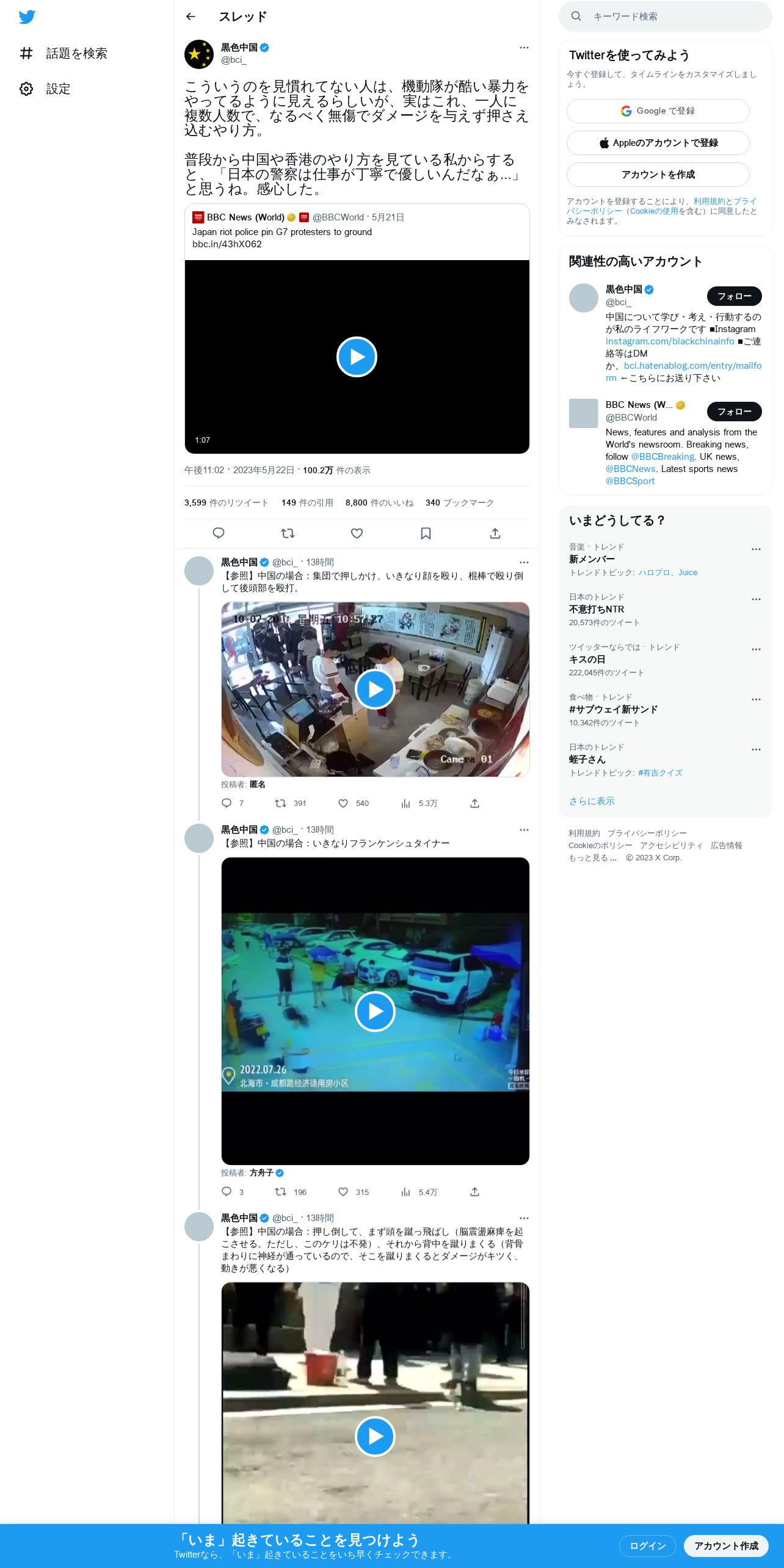Viewport: 784px width, 1568px height.
Task: Expand もっと見る footer menu
Action: 592,858
